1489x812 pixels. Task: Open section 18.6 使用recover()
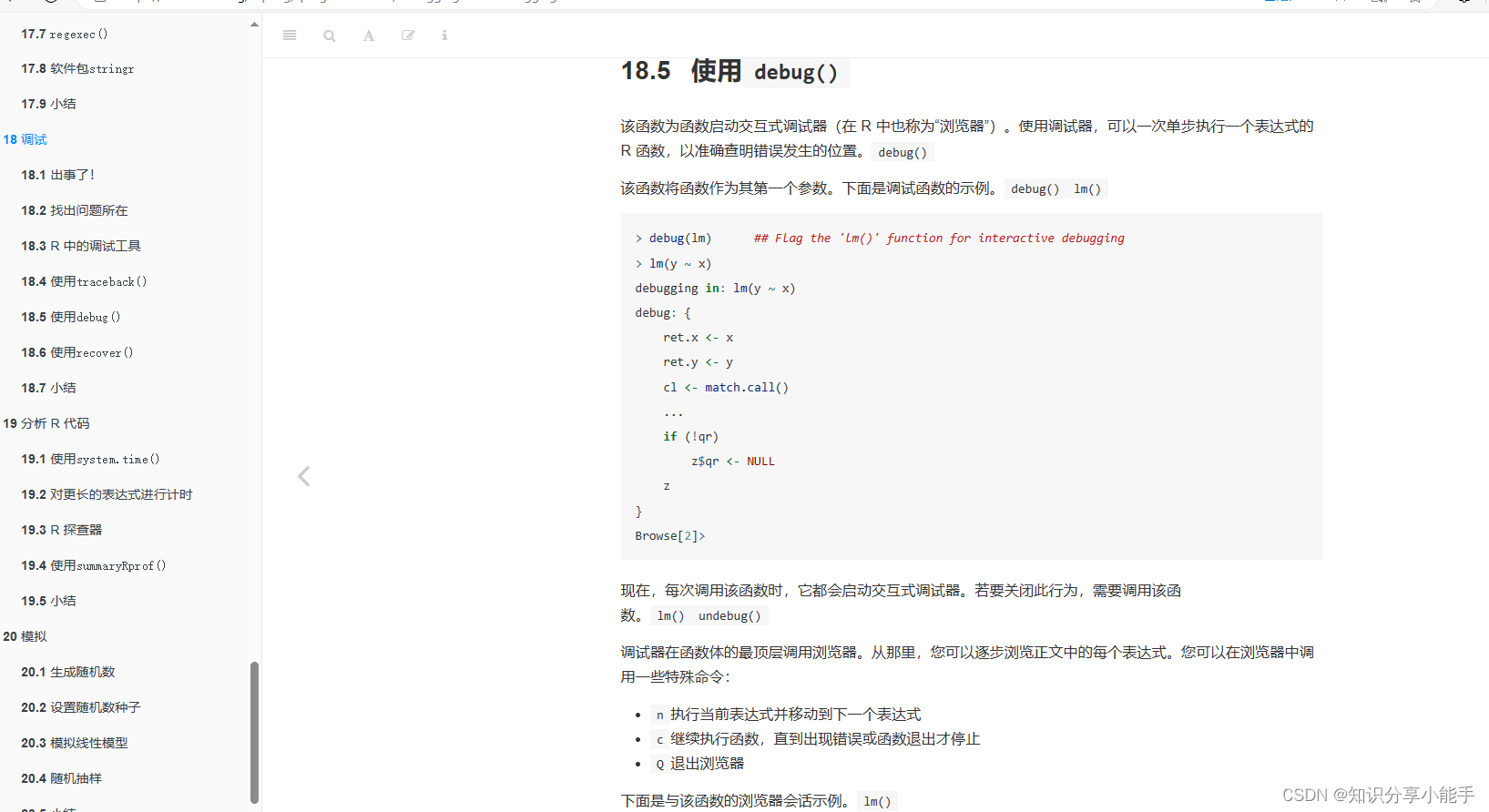(76, 352)
